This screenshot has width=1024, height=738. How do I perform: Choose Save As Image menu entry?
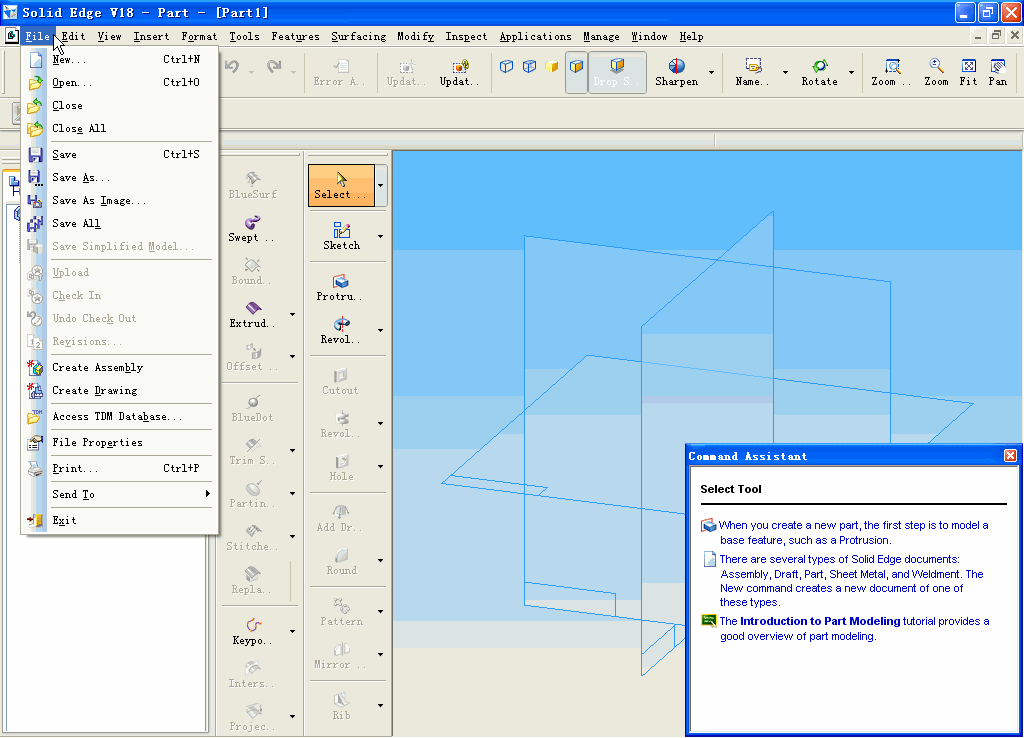click(120, 201)
